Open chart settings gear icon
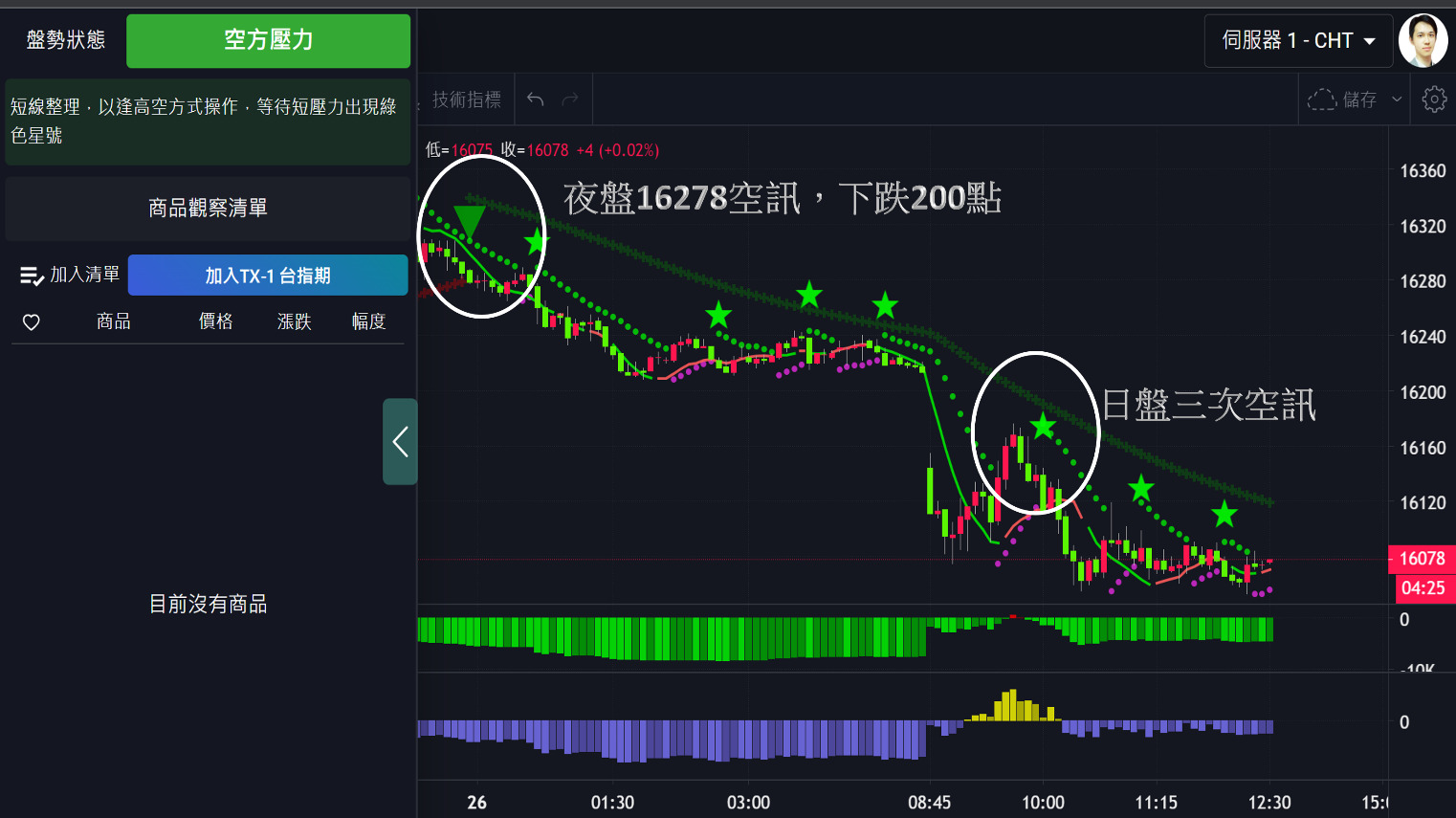 [x=1434, y=99]
